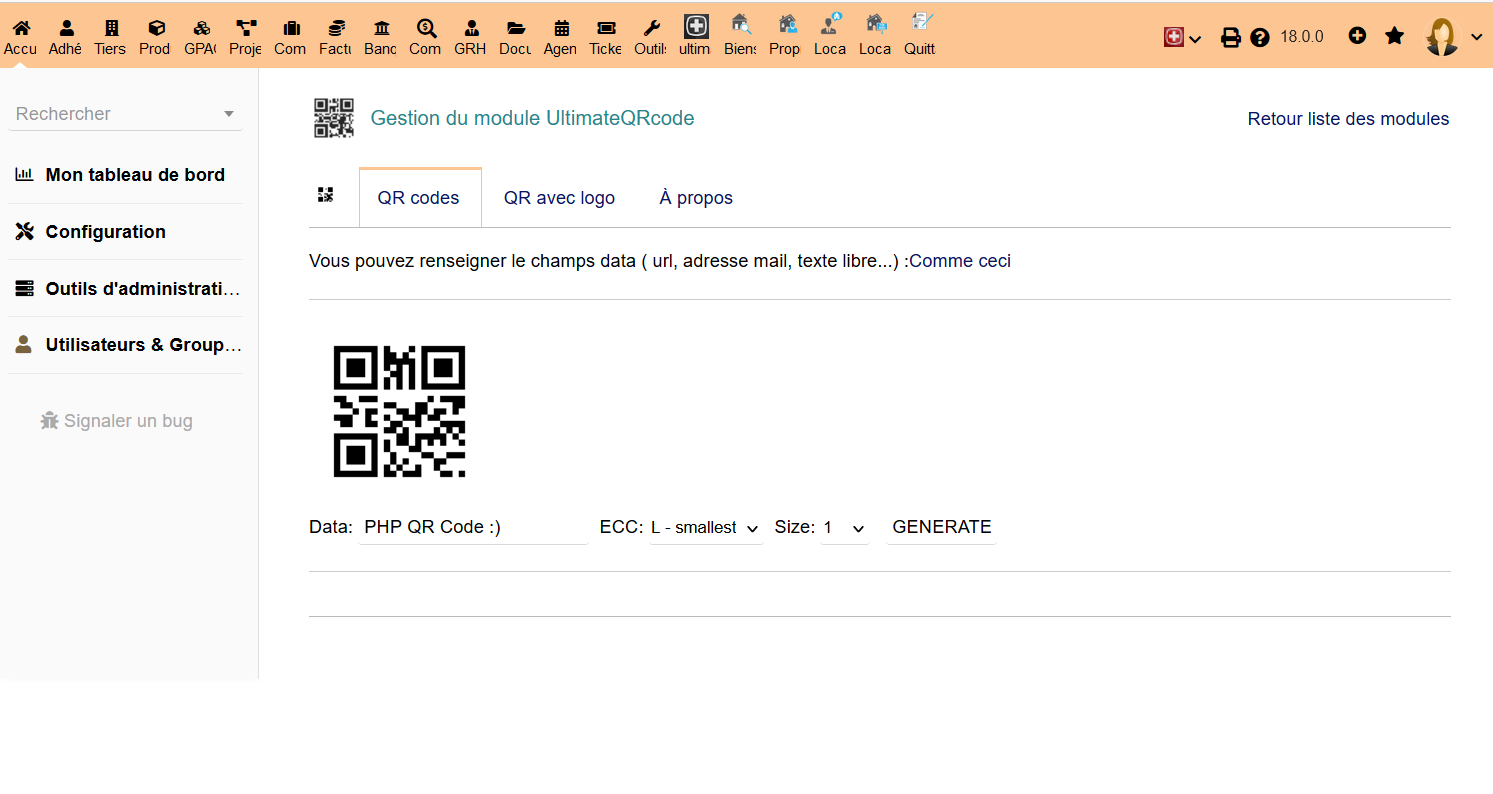1493x794 pixels.
Task: Click into the Data text field
Action: pos(472,528)
